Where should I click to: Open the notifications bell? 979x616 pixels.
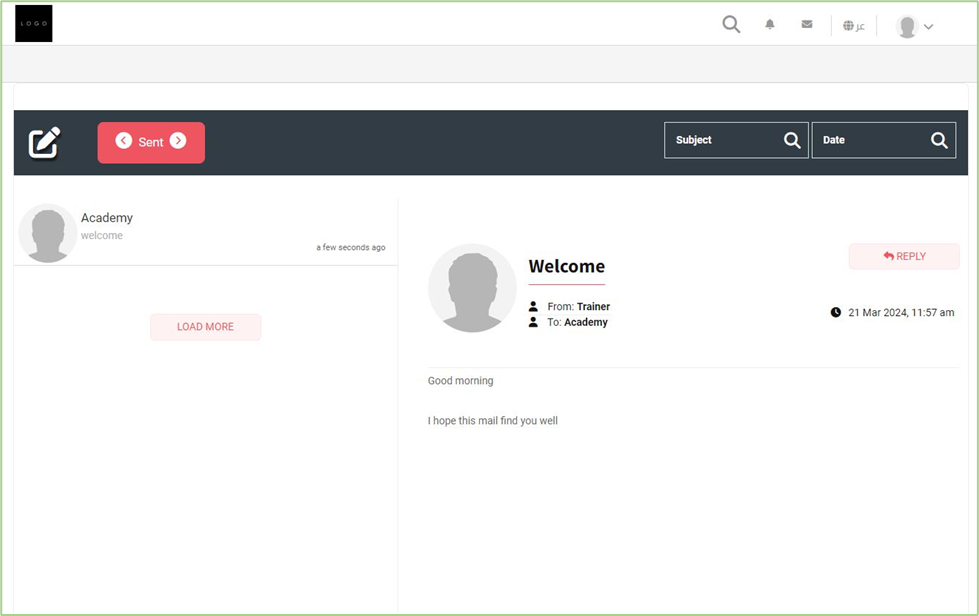click(770, 25)
